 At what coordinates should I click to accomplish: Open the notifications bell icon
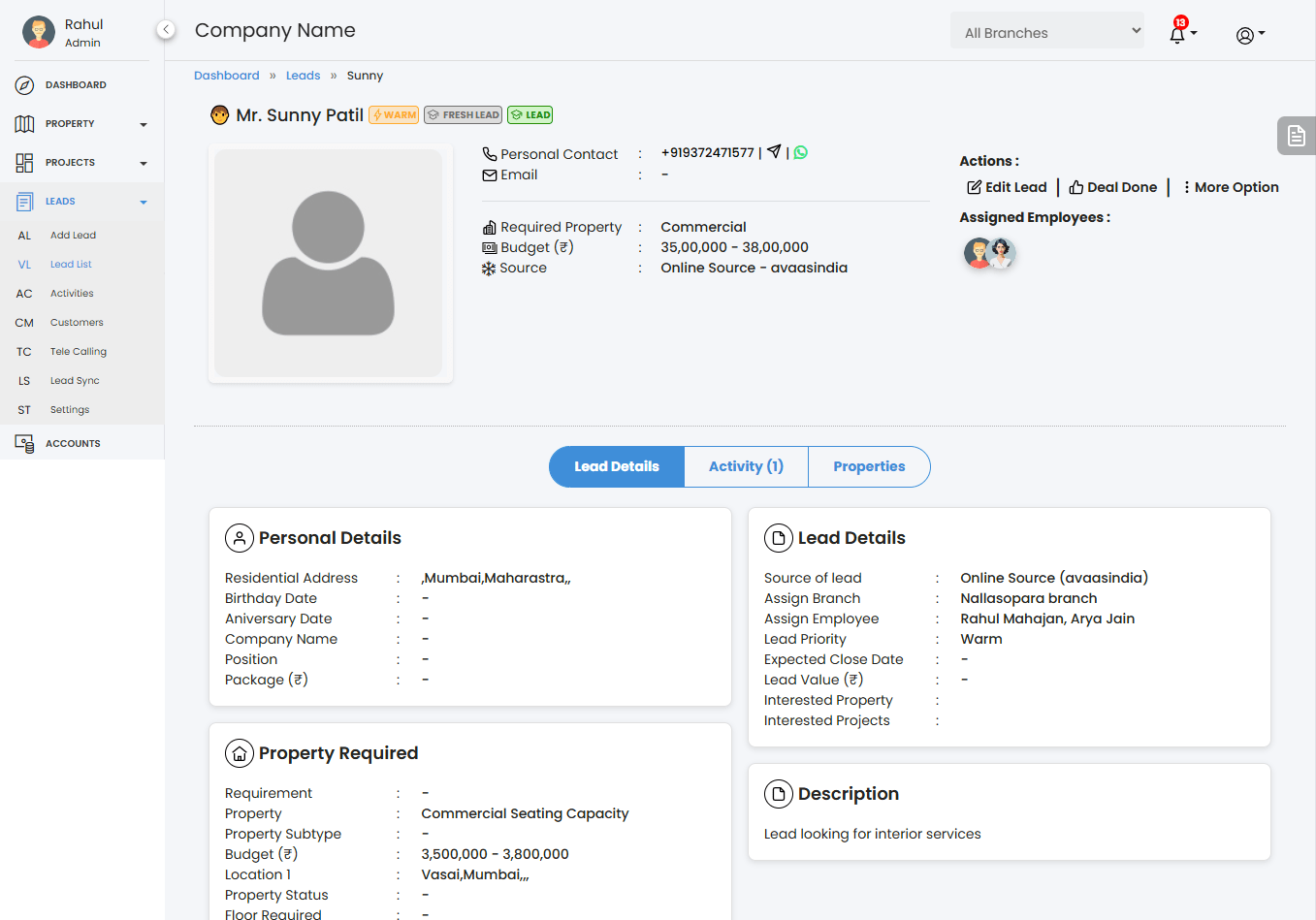point(1178,35)
